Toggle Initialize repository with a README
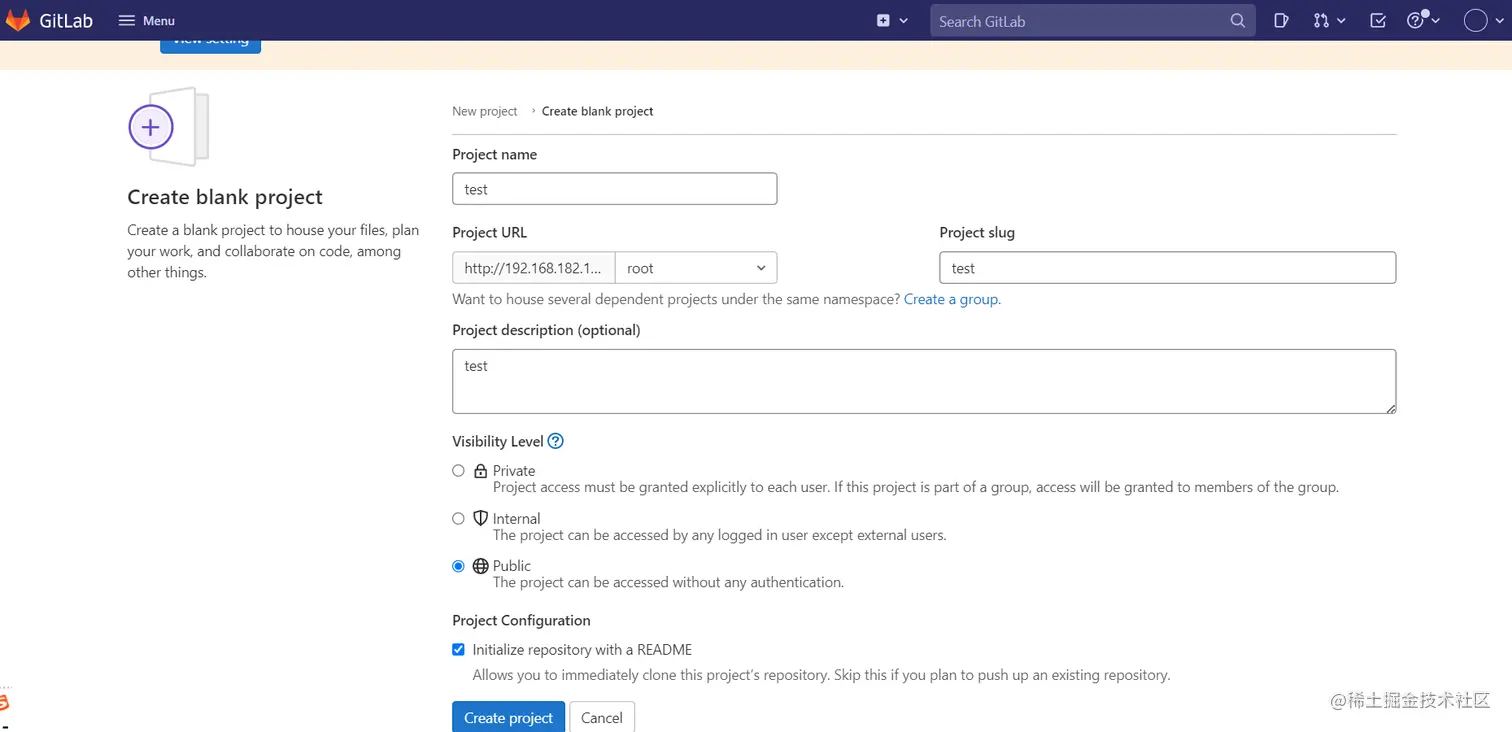Screen dimensions: 1512x732 click(x=458, y=649)
